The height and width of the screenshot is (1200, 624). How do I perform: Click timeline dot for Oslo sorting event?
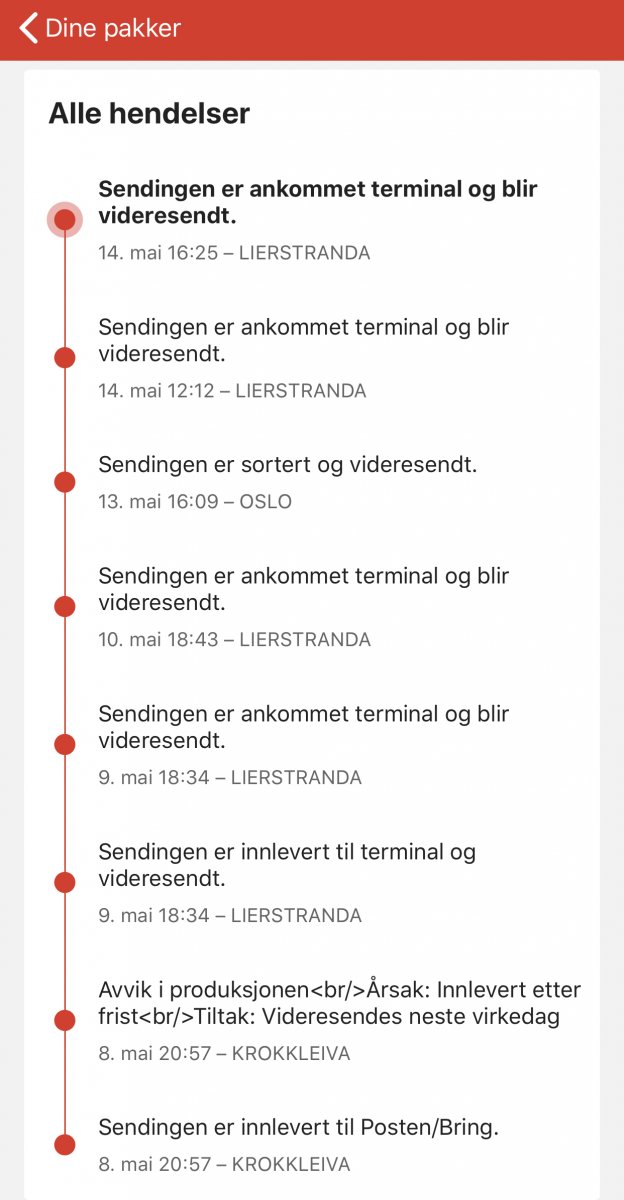click(65, 482)
